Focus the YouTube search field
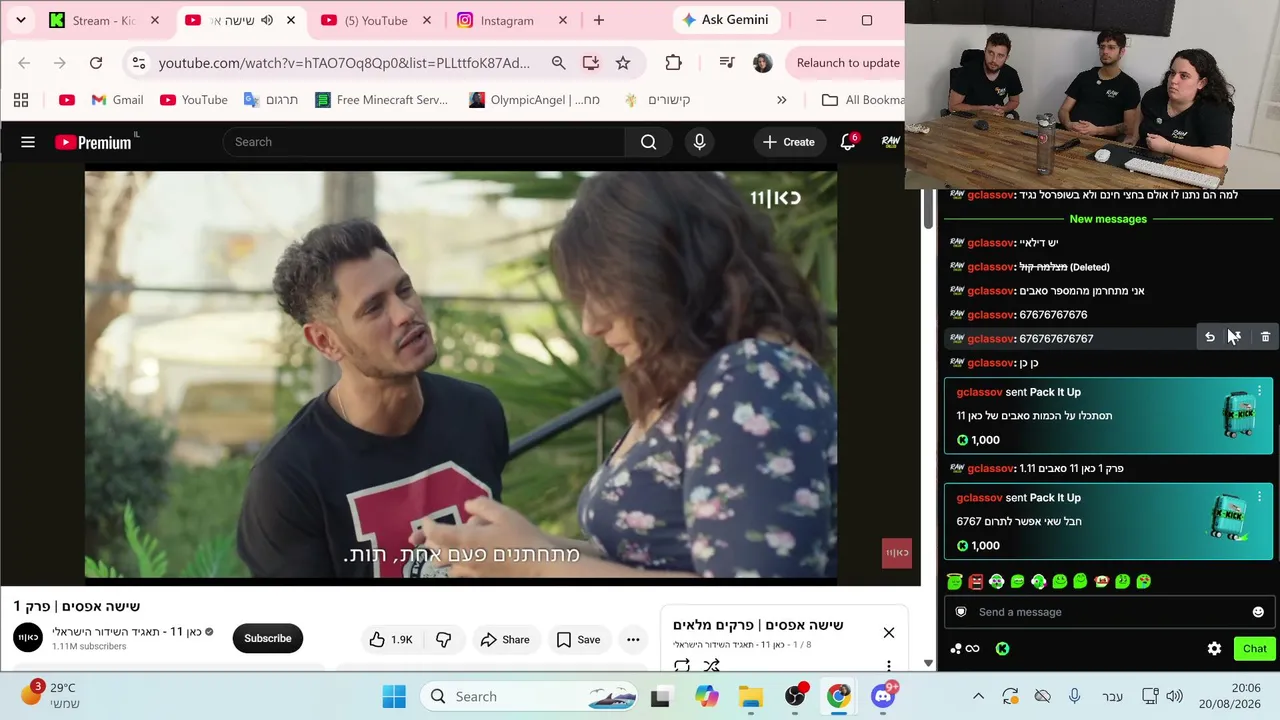 click(424, 142)
